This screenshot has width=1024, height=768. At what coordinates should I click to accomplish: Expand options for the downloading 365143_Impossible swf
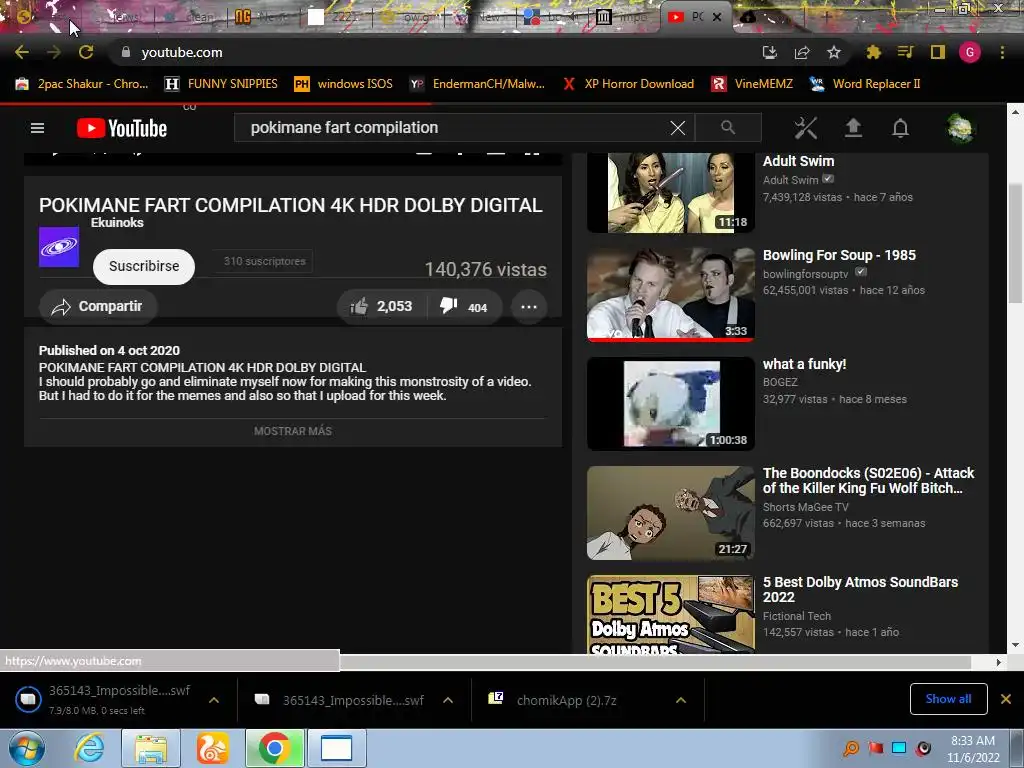[x=214, y=700]
